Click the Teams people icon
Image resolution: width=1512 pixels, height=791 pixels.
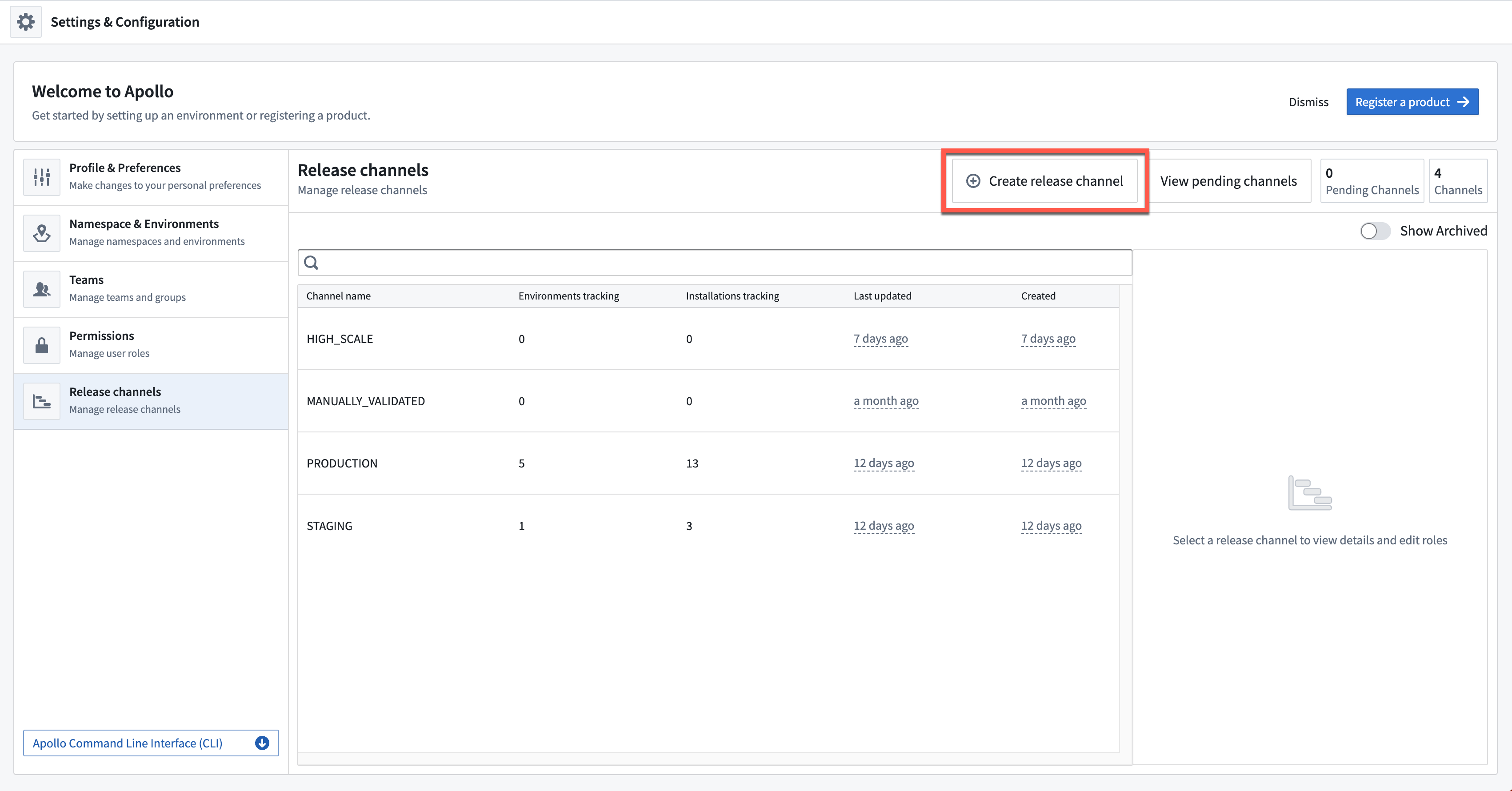coord(42,289)
